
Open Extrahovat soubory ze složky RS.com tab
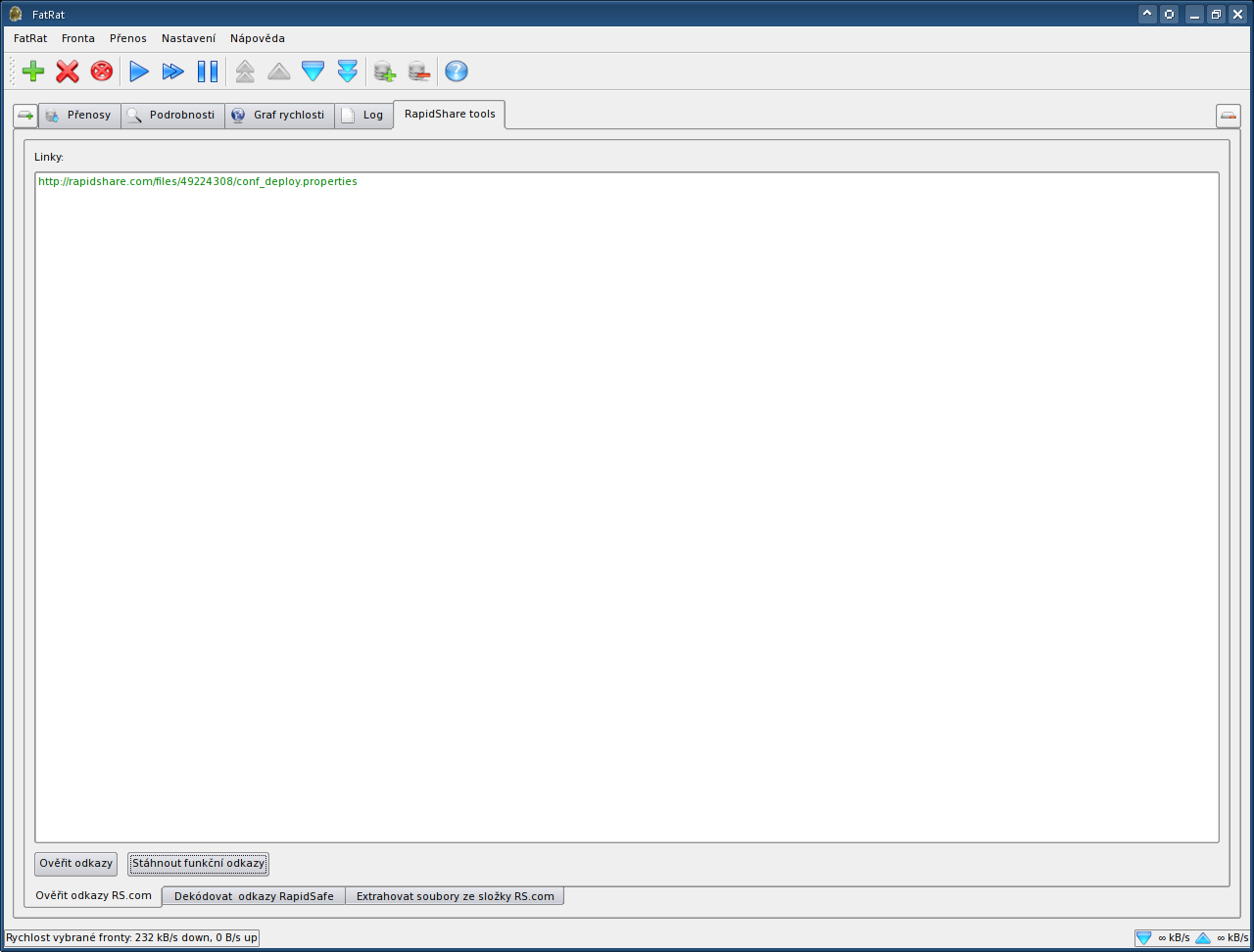click(455, 896)
